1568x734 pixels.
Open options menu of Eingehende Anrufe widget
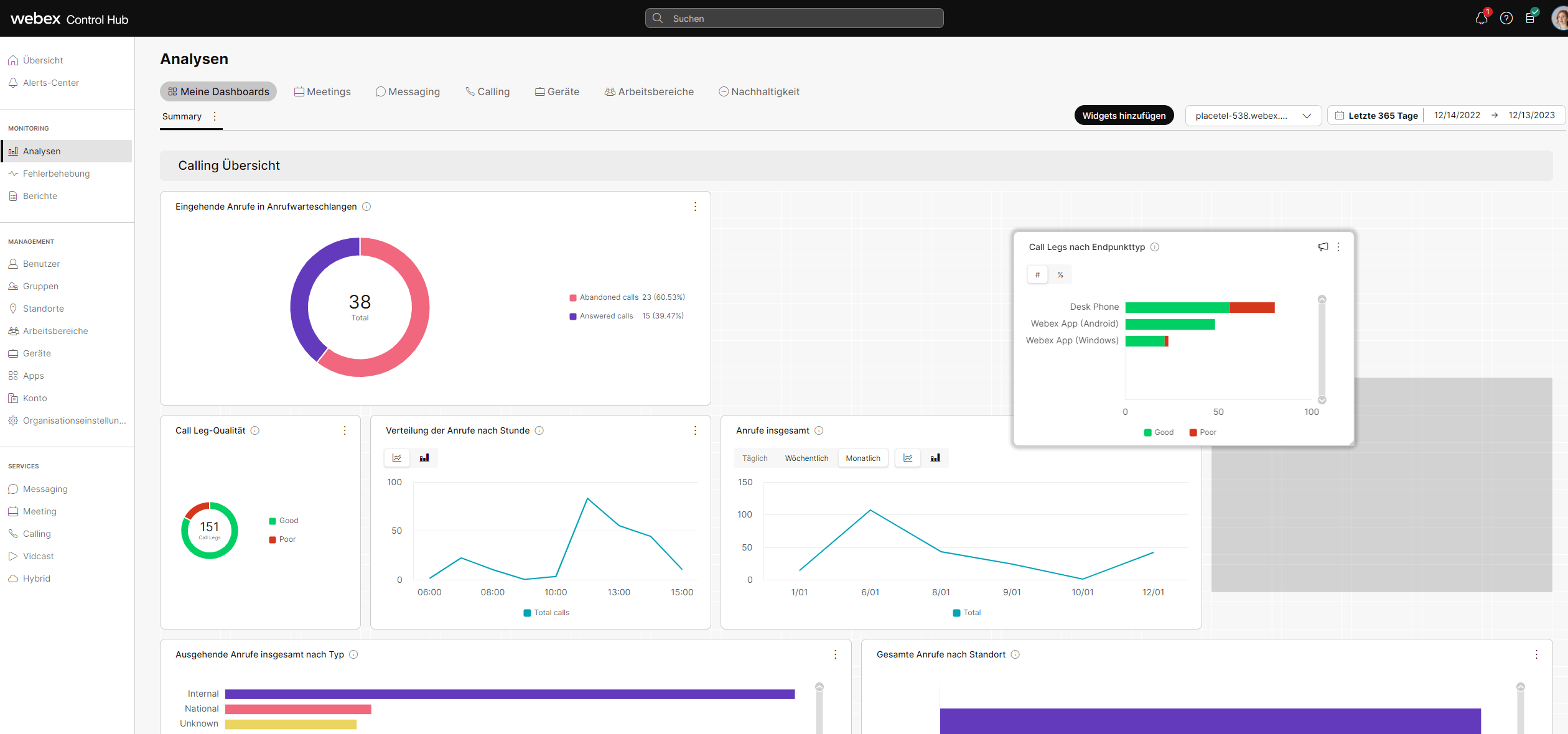coord(695,207)
